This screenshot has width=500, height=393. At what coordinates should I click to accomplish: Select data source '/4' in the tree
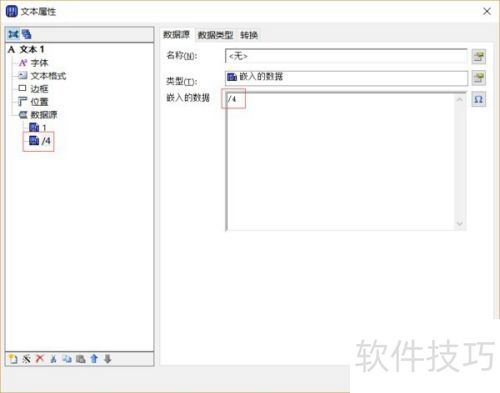click(40, 141)
